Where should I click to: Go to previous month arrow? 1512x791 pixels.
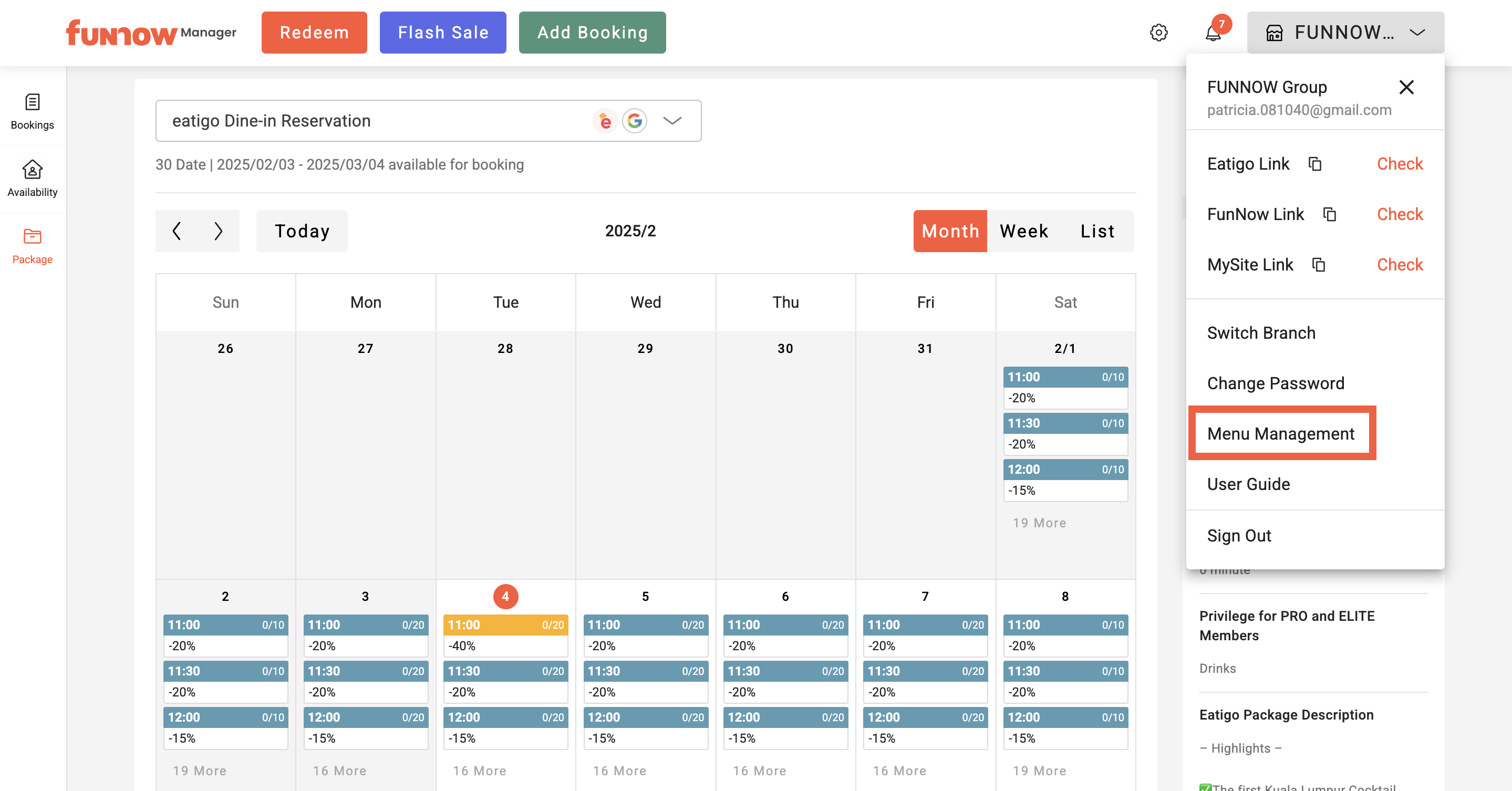[177, 231]
